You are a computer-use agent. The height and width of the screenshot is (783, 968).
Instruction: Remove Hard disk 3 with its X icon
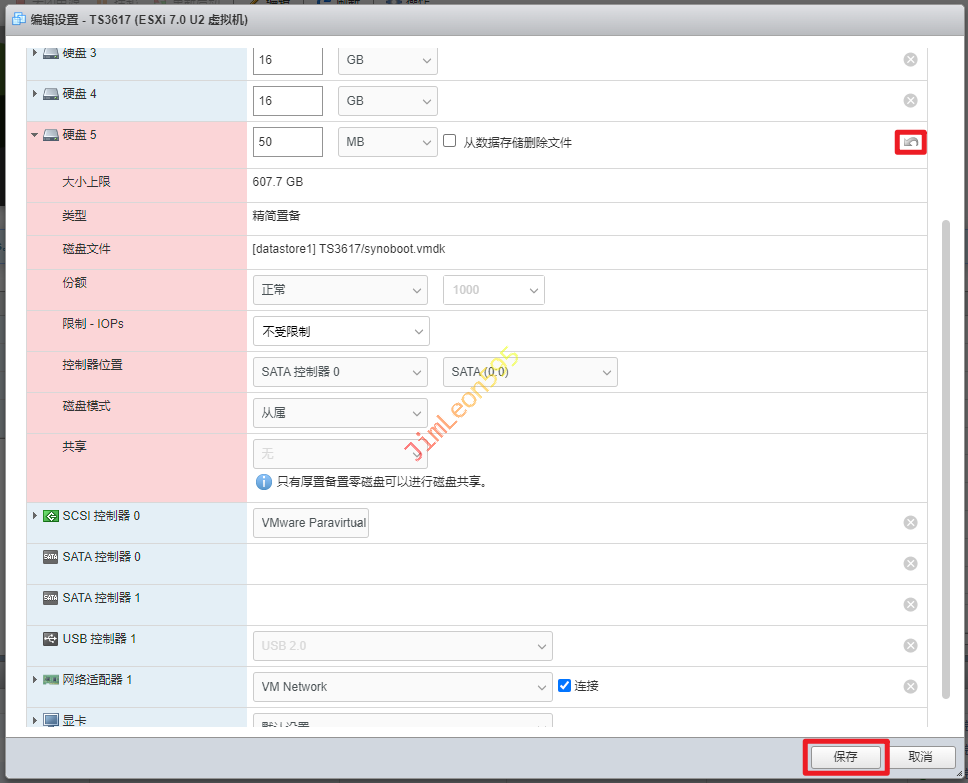910,60
